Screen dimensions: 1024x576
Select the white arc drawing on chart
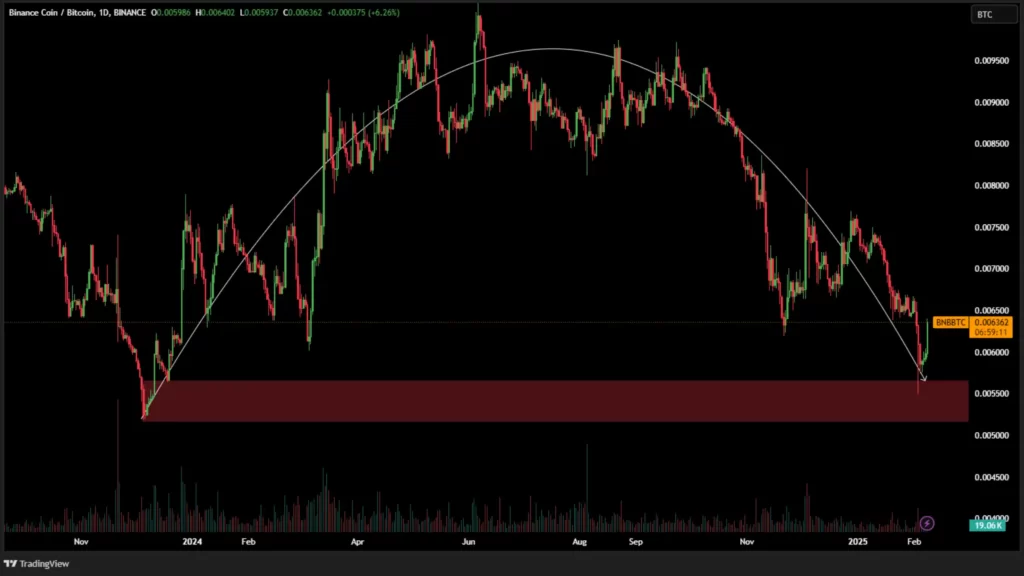pos(552,49)
